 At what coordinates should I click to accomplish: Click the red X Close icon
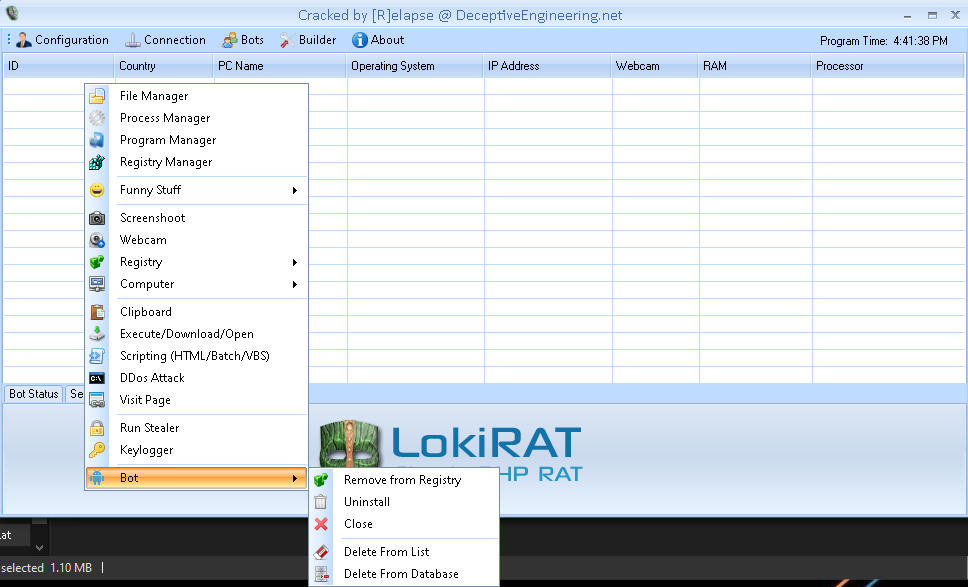click(321, 524)
